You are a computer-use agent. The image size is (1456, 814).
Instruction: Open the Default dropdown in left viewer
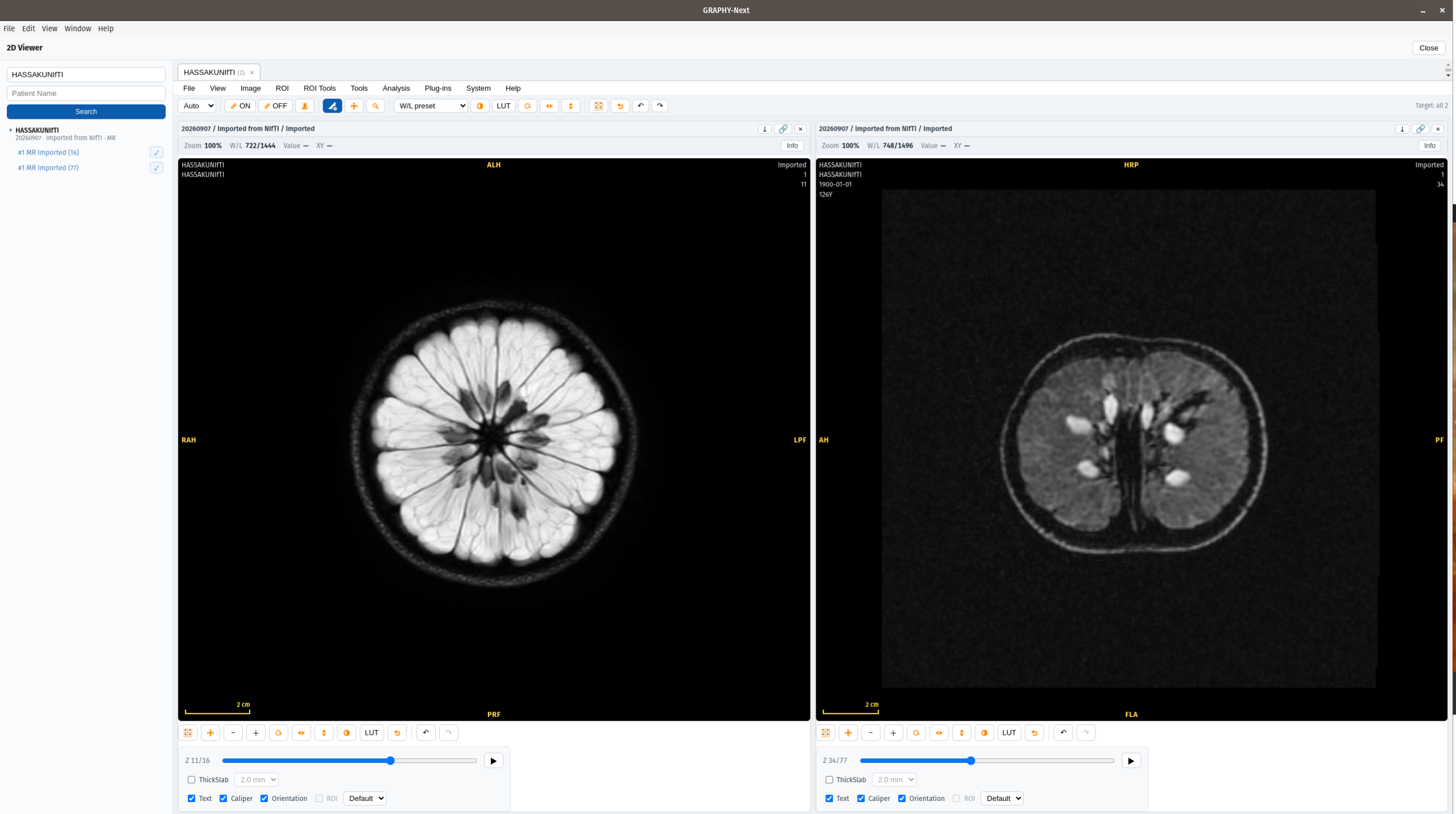(x=365, y=799)
